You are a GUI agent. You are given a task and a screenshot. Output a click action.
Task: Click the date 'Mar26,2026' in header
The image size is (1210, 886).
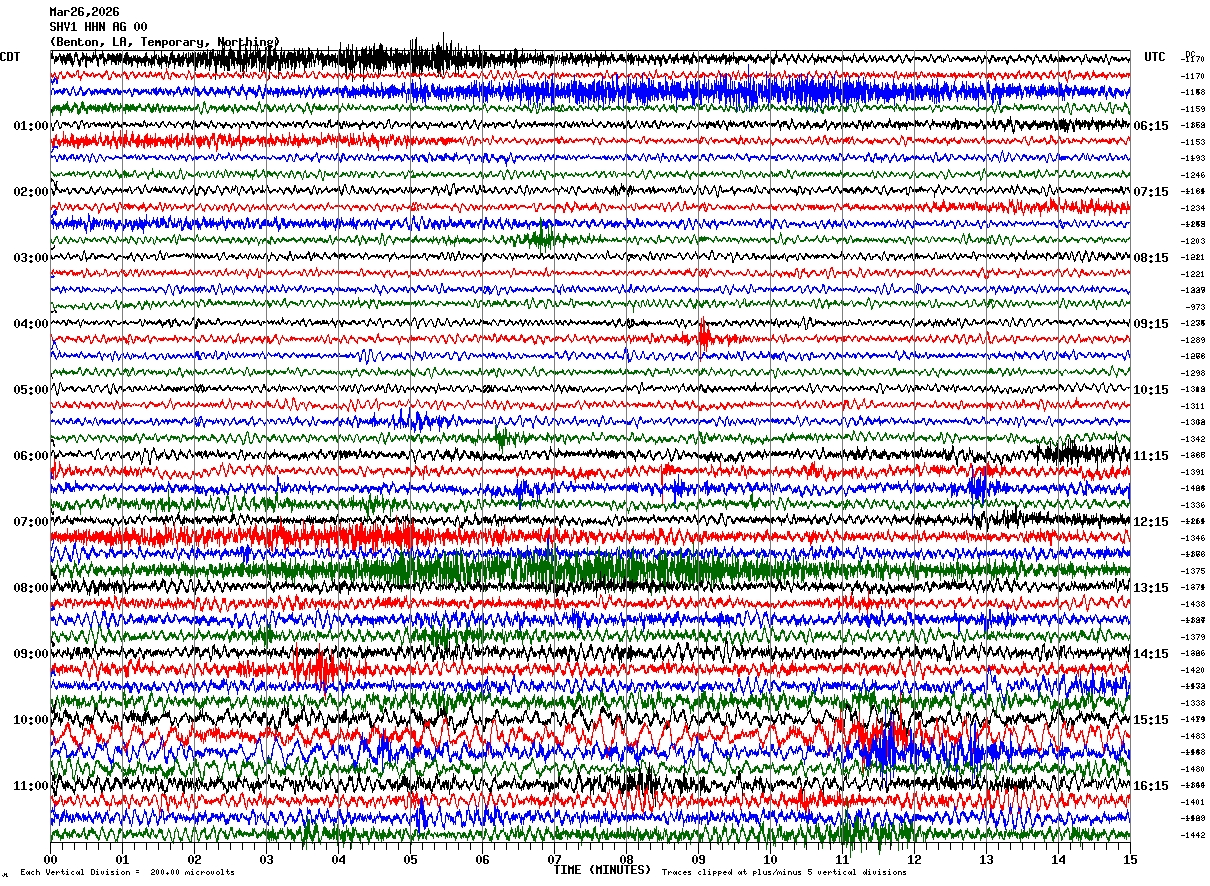click(x=84, y=12)
